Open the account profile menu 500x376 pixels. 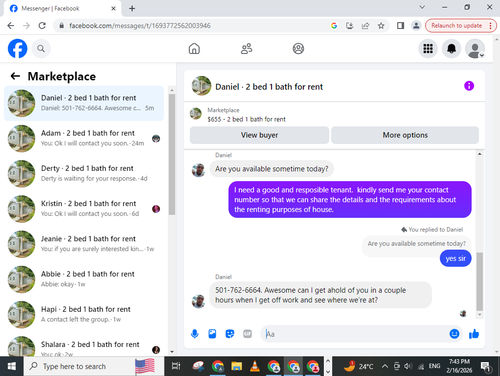(475, 49)
